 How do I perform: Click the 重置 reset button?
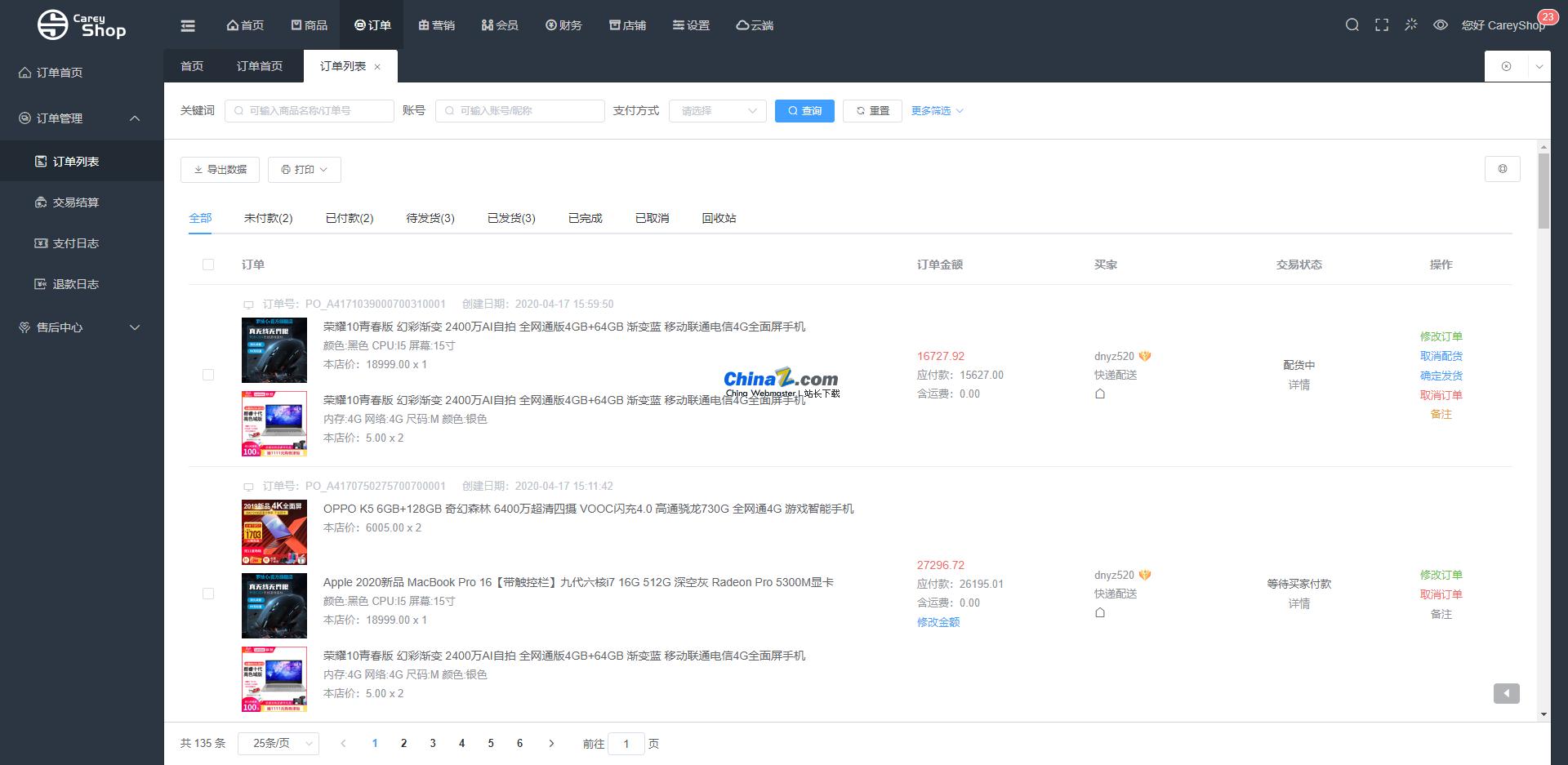(x=872, y=111)
